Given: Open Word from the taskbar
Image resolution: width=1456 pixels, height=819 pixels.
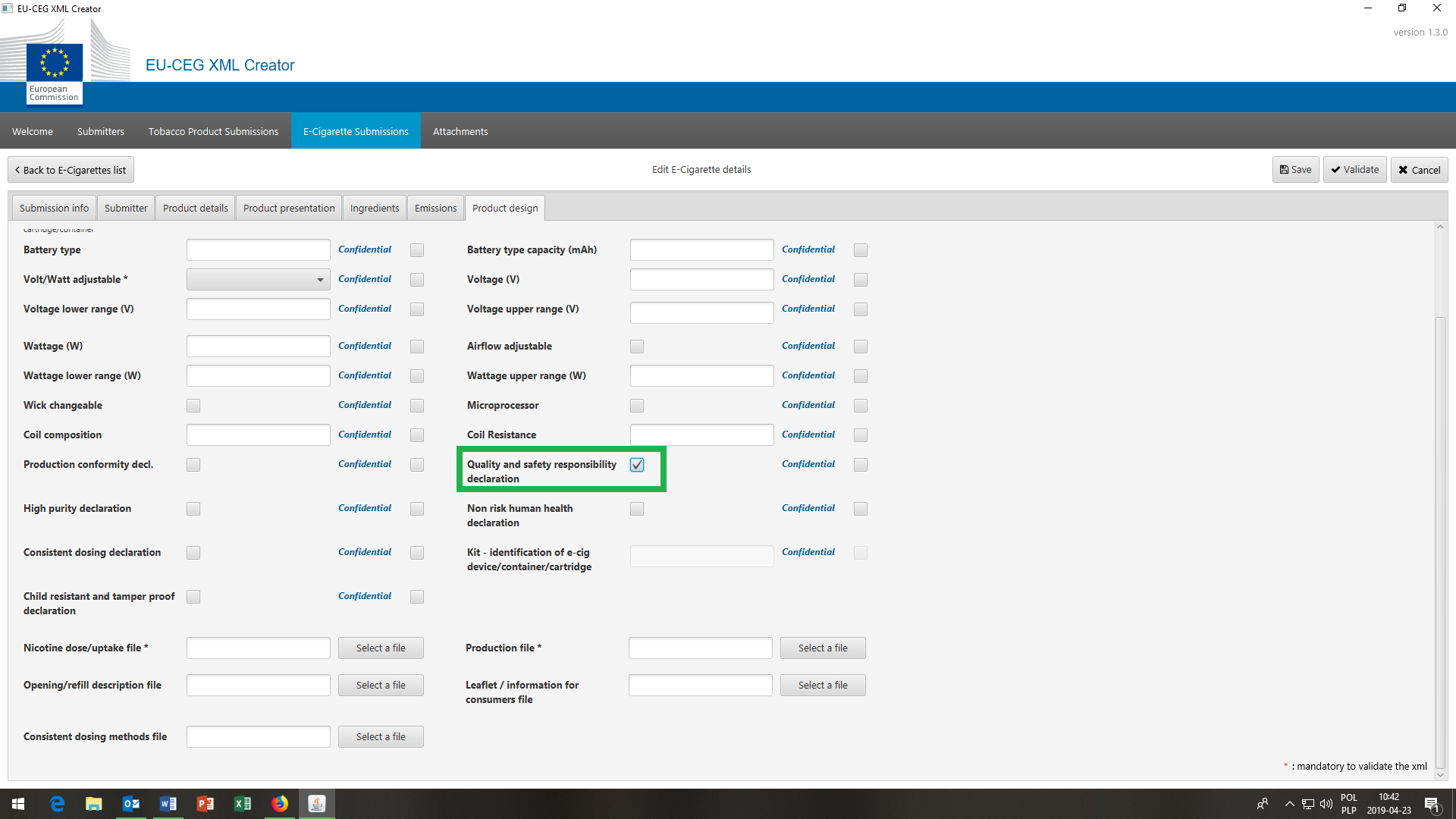Looking at the screenshot, I should pos(168,804).
